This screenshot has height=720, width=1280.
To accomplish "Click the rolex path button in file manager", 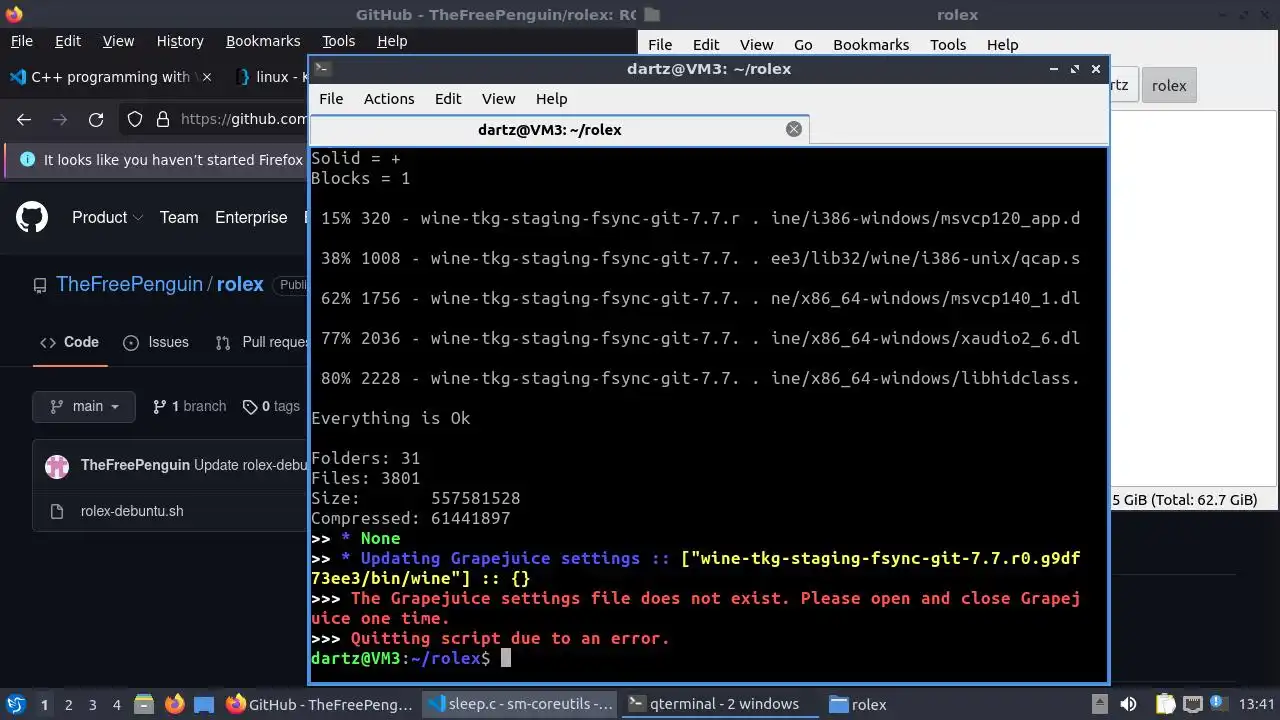I will tap(1169, 85).
